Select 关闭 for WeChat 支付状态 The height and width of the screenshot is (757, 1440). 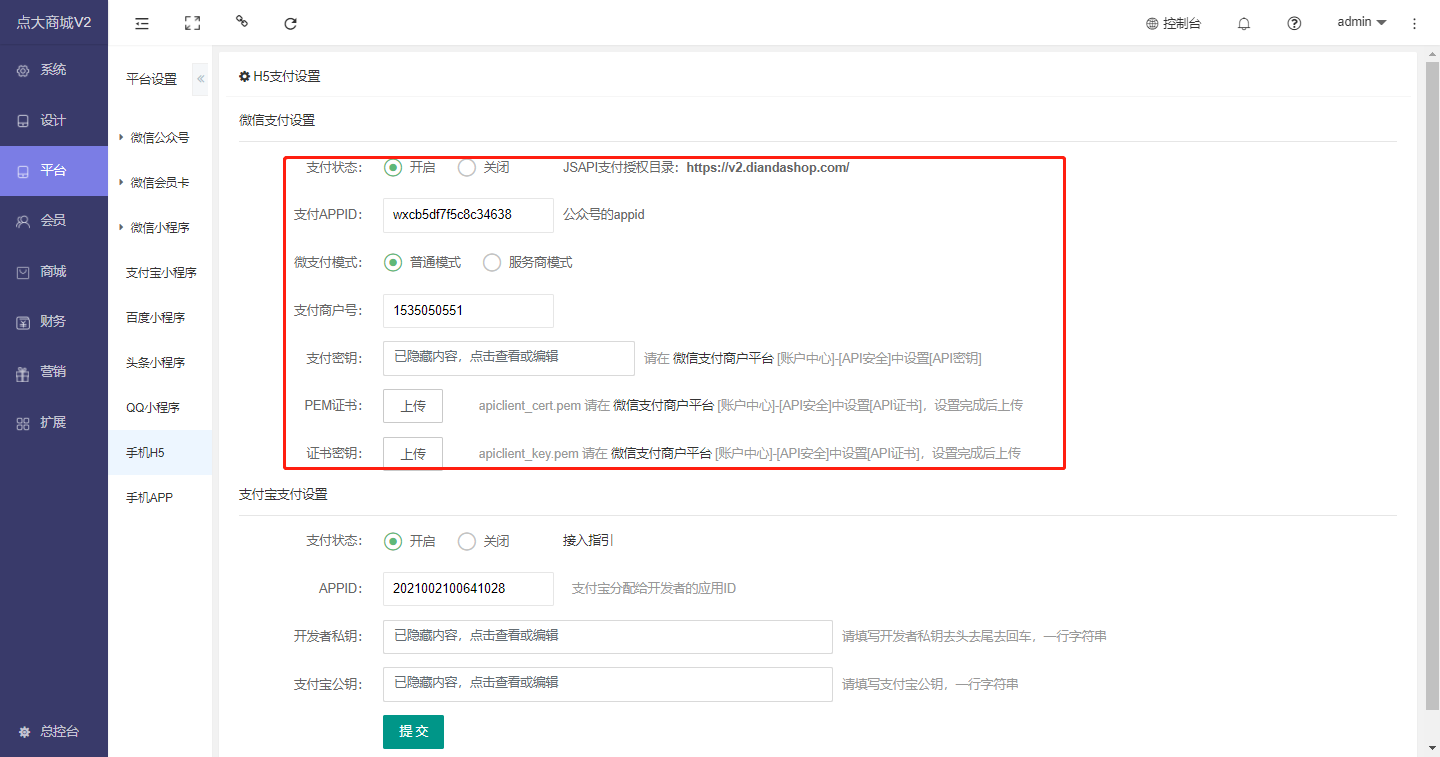point(467,168)
